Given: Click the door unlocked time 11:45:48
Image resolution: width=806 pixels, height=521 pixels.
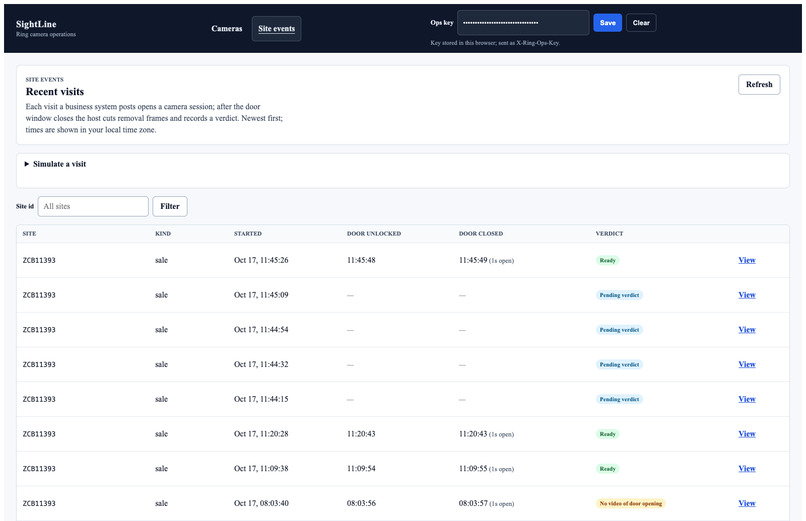Looking at the screenshot, I should [361, 260].
